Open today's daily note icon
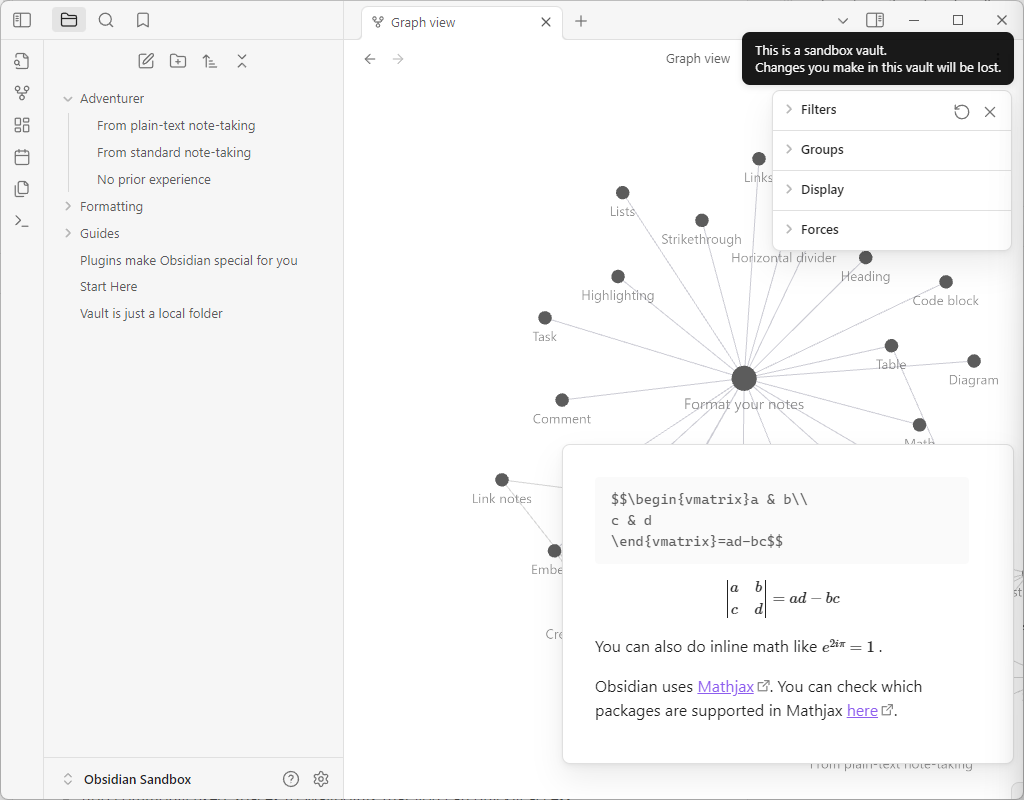The height and width of the screenshot is (800, 1024). tap(22, 157)
